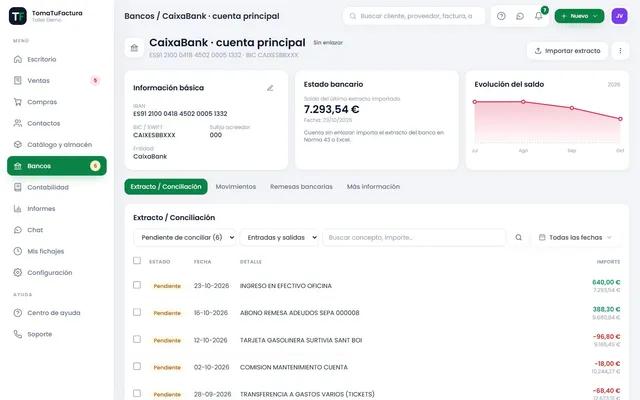Open notifications bell icon
This screenshot has width=640, height=400.
[539, 16]
